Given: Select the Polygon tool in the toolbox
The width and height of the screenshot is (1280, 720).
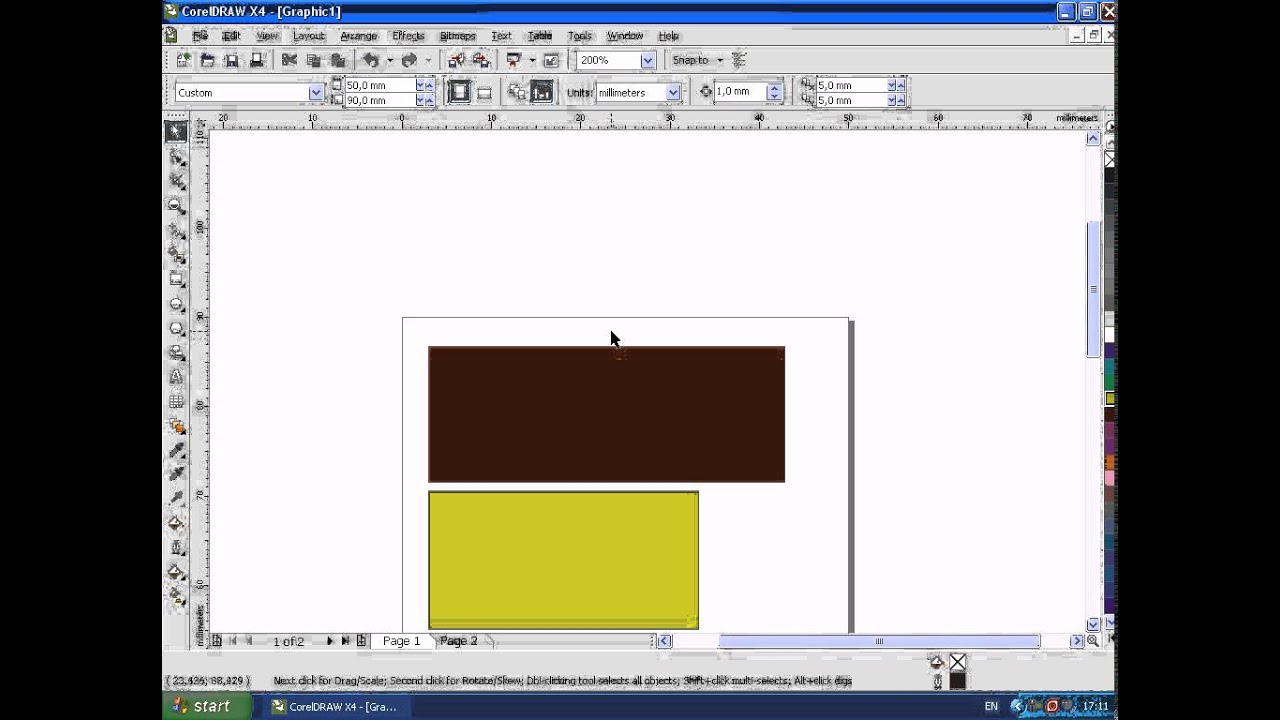Looking at the screenshot, I should coord(177,328).
